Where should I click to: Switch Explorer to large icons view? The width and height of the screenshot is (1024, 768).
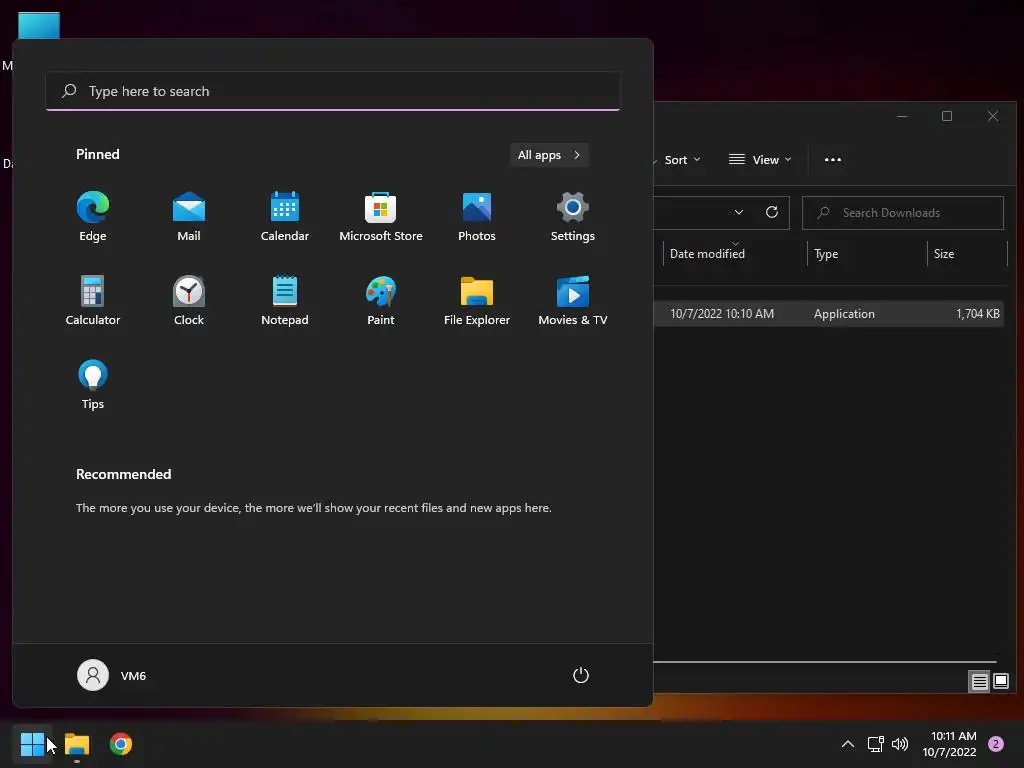[1001, 682]
